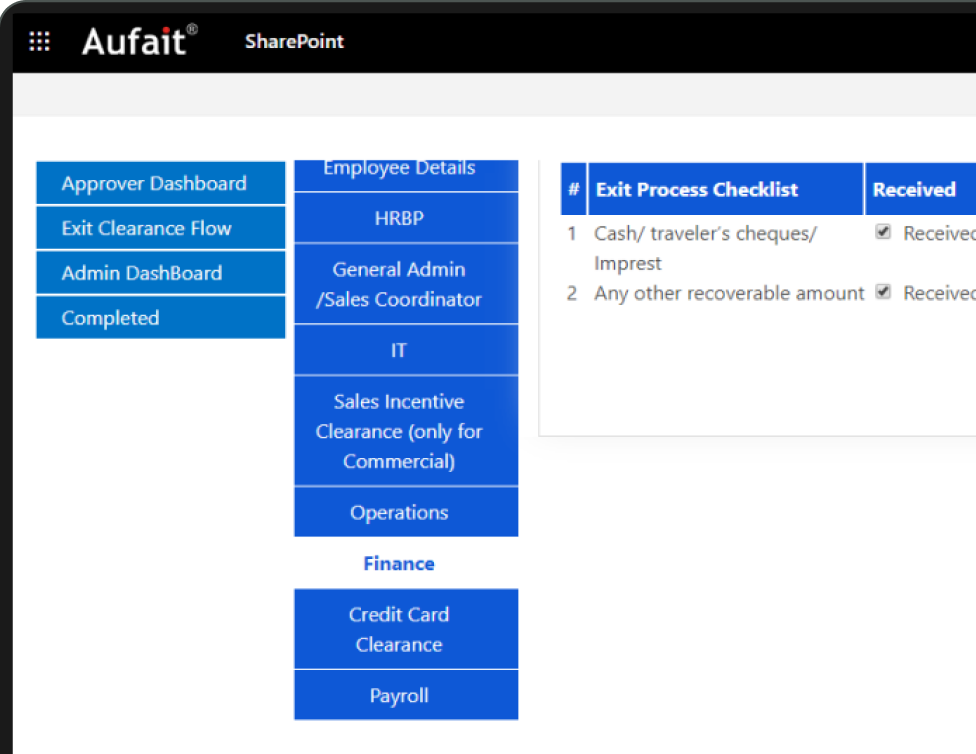976x754 pixels.
Task: Uncheck Received for Cash/traveler's cheques row
Action: point(883,232)
